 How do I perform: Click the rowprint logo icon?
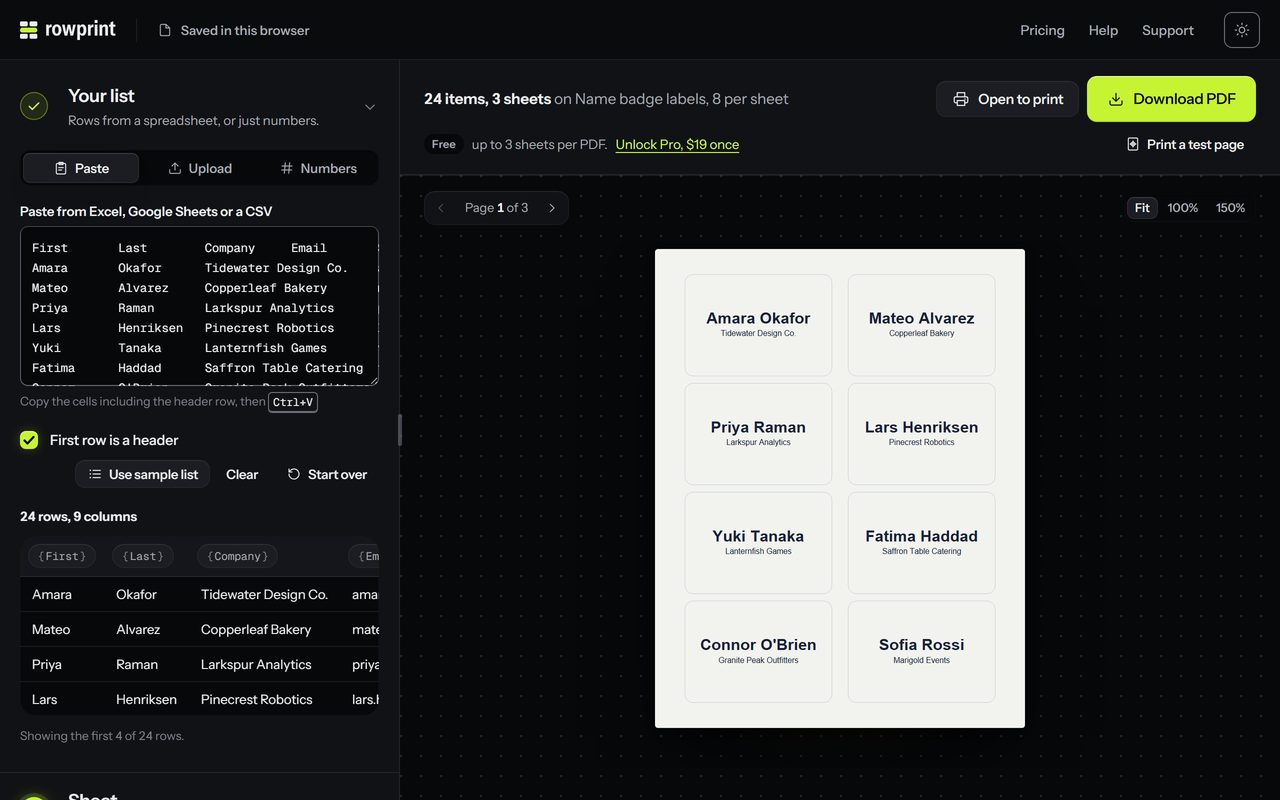tap(28, 30)
